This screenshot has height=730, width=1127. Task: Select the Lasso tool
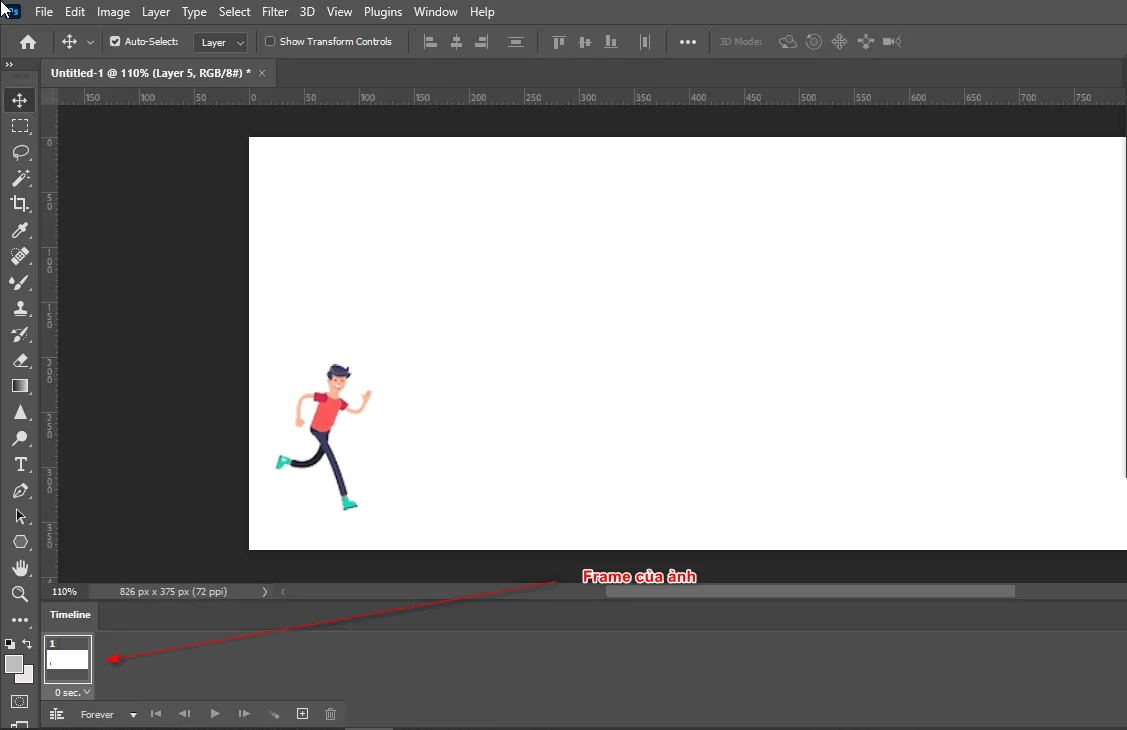point(20,152)
